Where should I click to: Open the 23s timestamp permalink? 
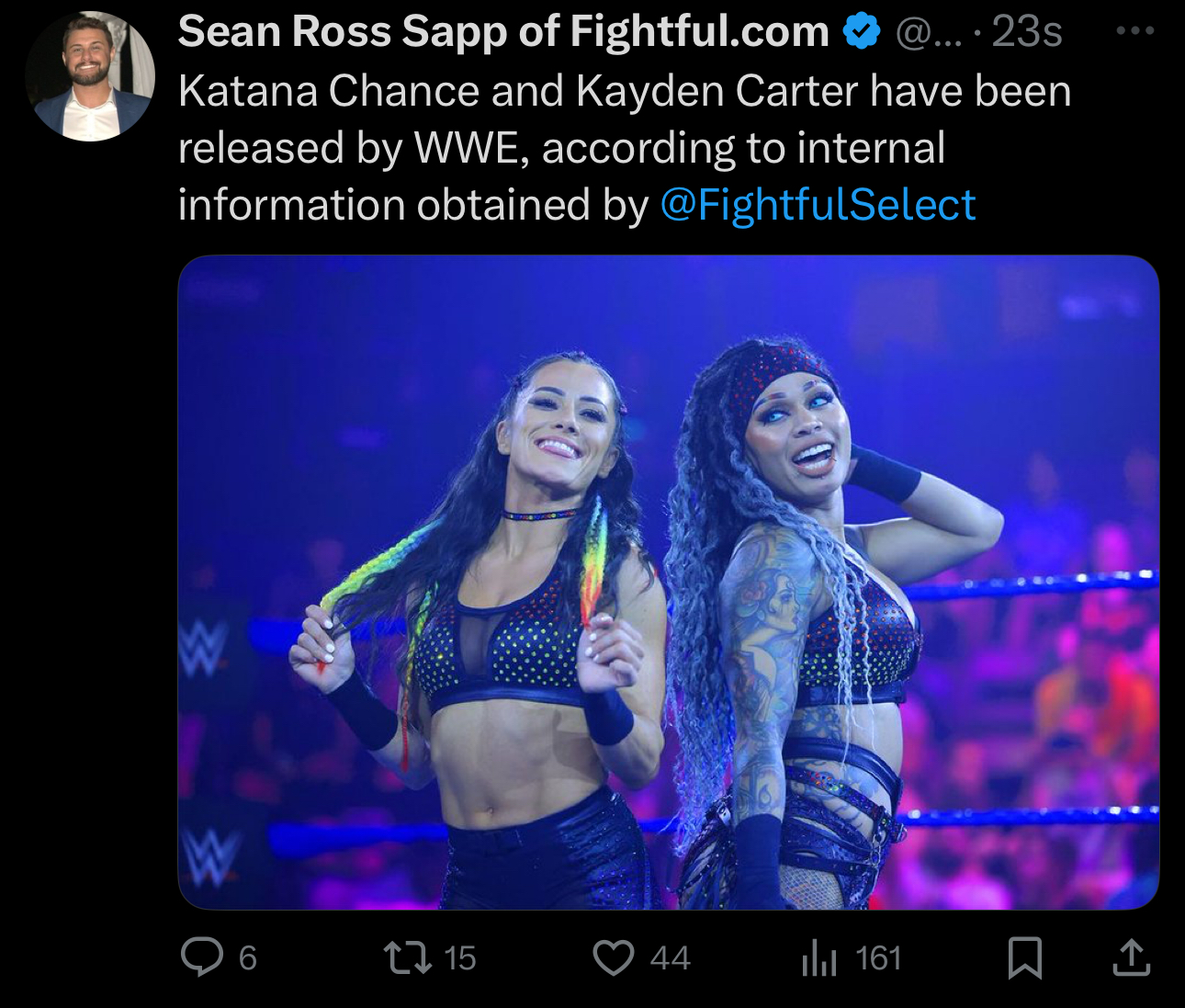tap(1027, 32)
